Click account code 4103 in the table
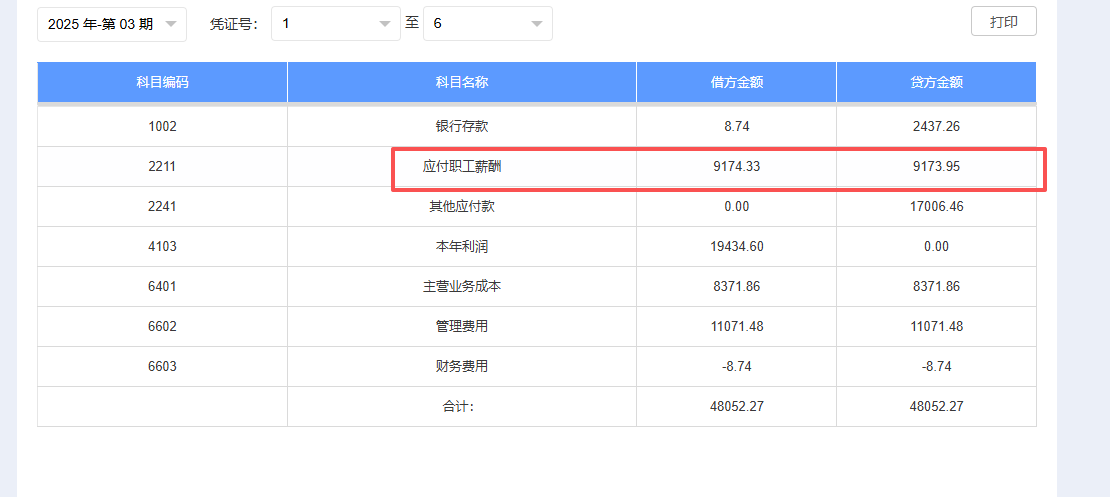The height and width of the screenshot is (497, 1110). (x=162, y=247)
